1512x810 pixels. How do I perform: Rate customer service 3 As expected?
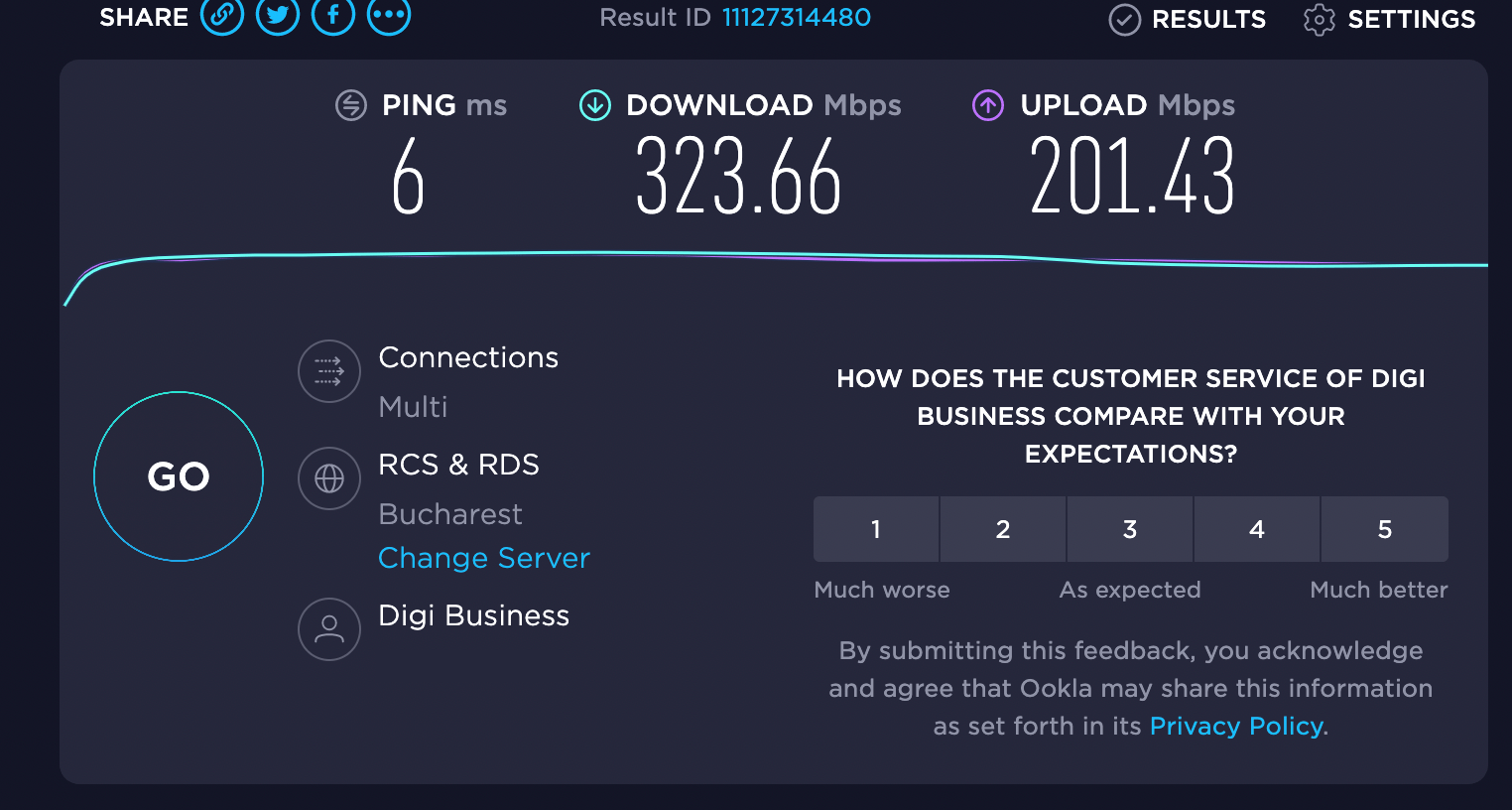click(1130, 529)
